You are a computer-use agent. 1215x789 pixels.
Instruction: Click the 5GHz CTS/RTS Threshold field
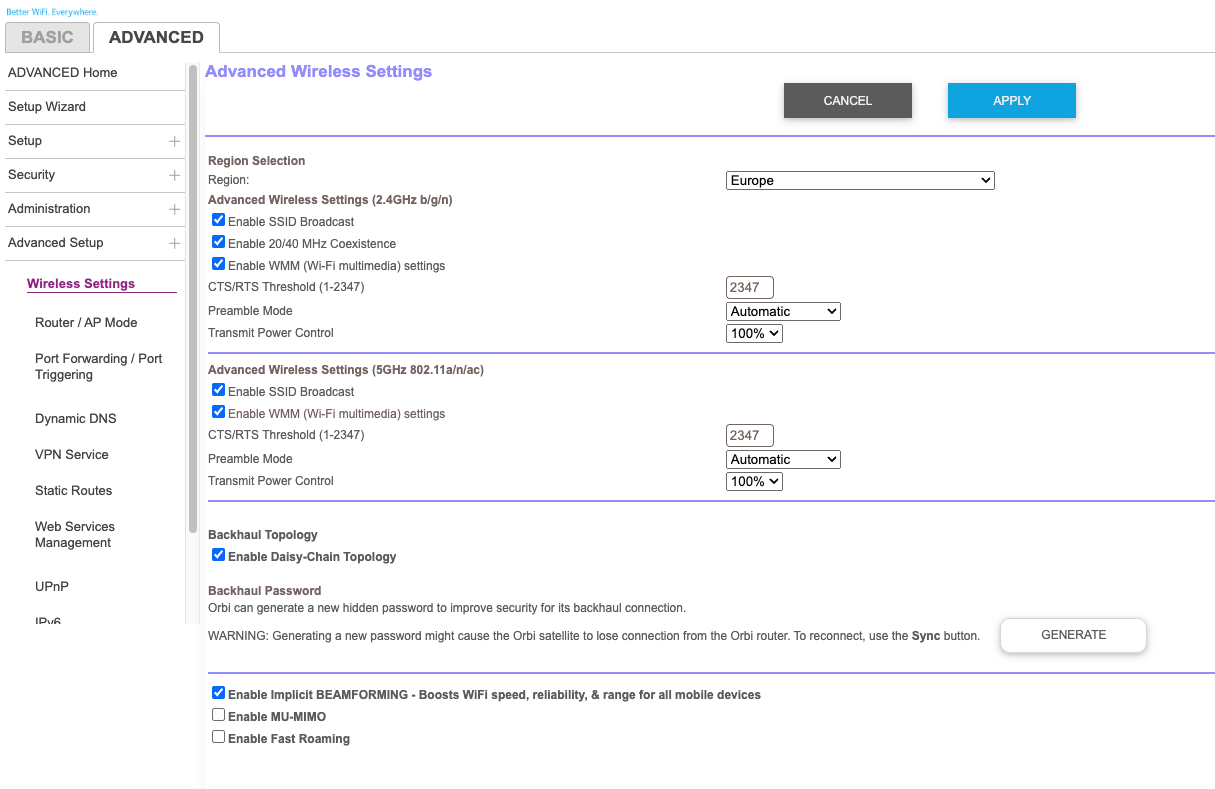coord(749,436)
